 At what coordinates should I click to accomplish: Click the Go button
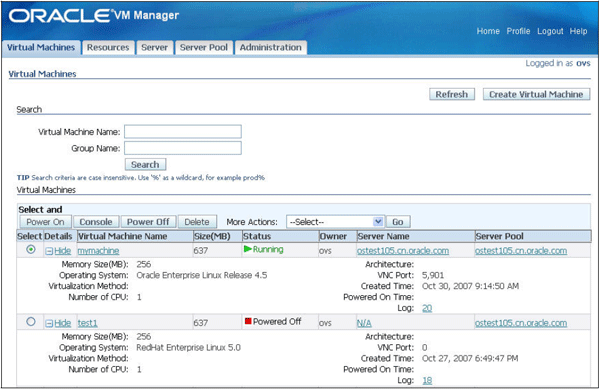click(x=398, y=222)
